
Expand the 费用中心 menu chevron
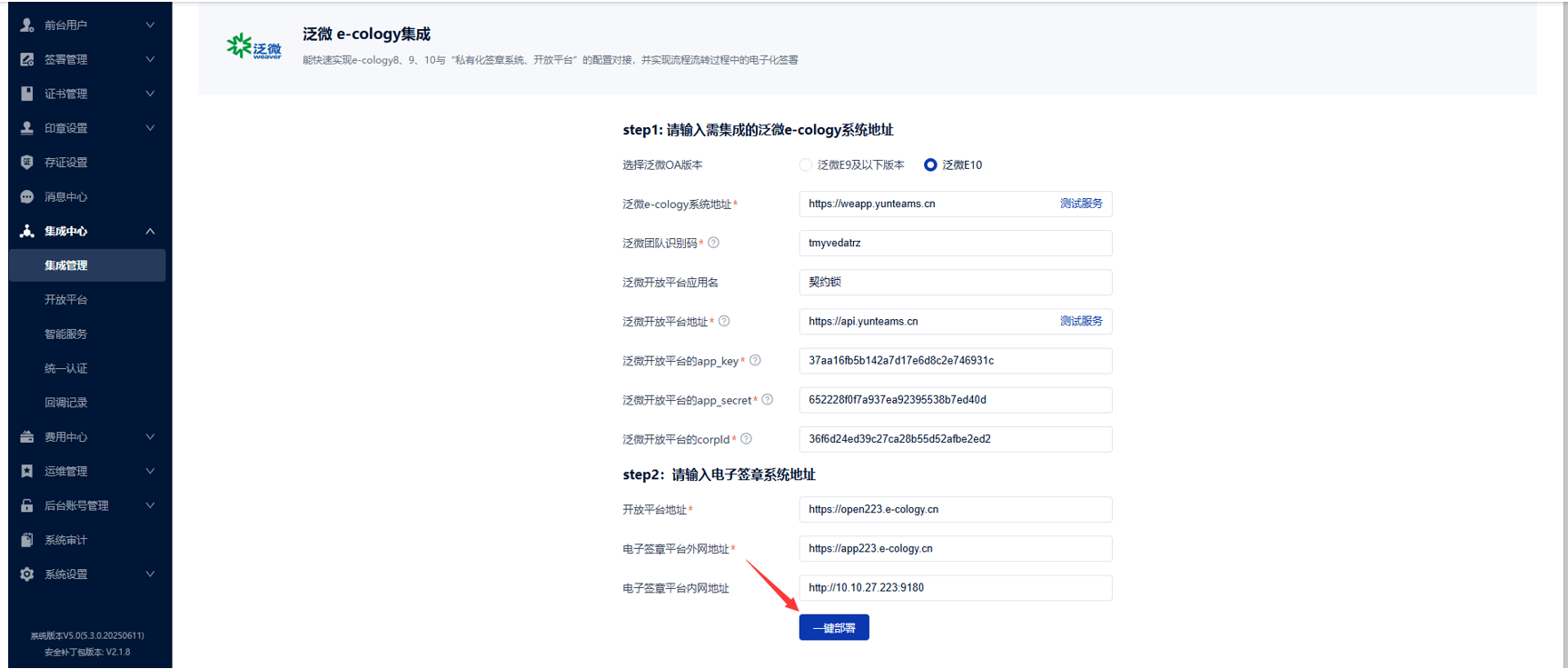pyautogui.click(x=150, y=437)
